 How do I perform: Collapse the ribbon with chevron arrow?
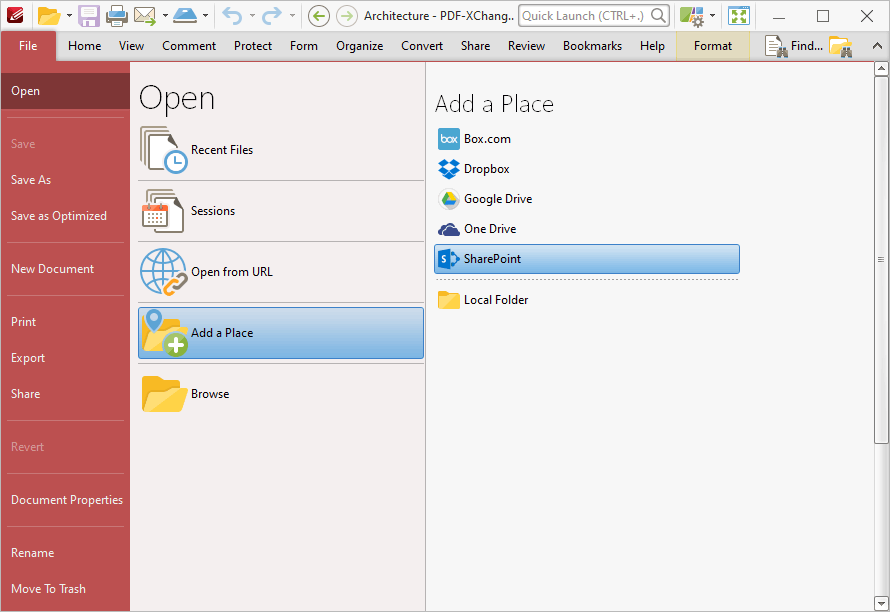[877, 47]
